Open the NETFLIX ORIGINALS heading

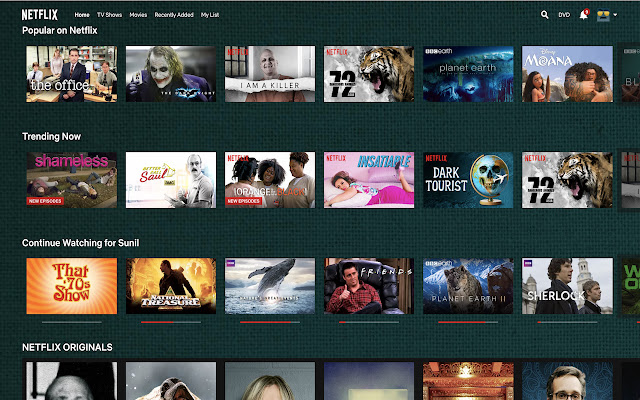click(x=67, y=347)
